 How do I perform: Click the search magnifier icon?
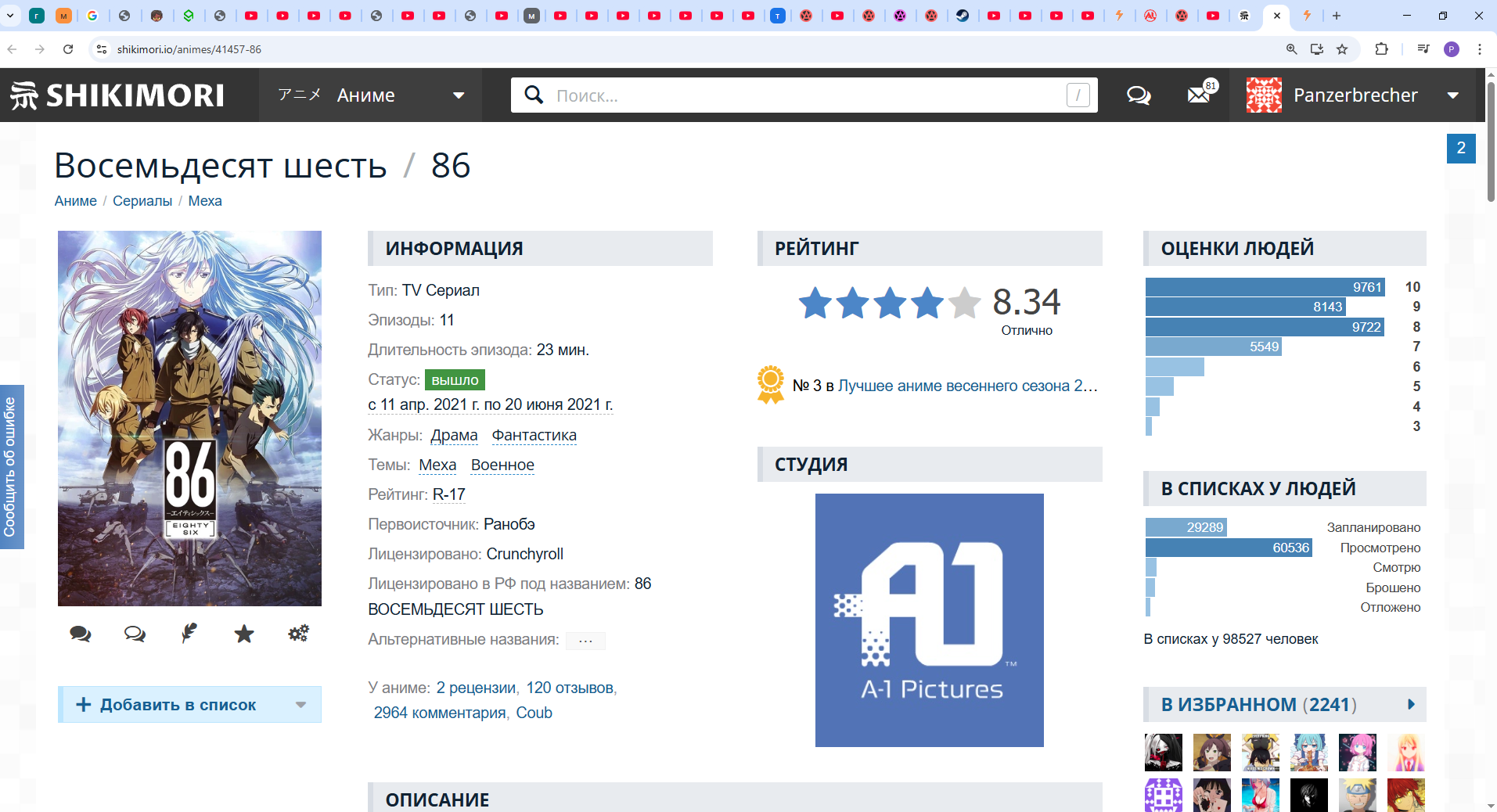534,95
